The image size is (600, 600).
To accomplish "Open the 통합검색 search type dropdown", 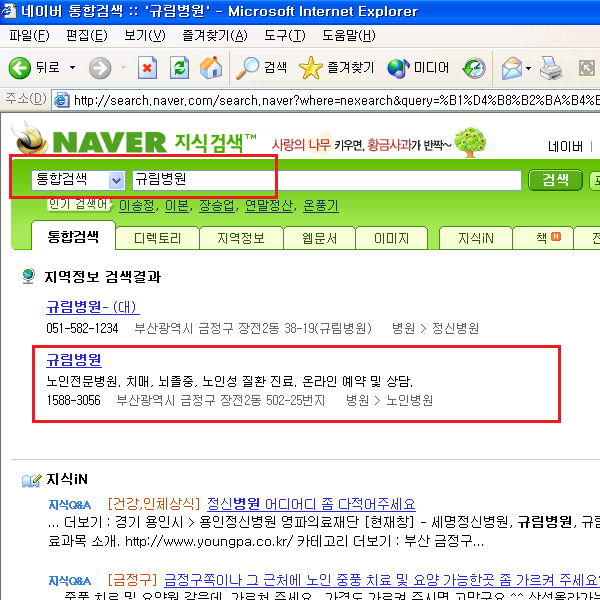I will pyautogui.click(x=116, y=181).
